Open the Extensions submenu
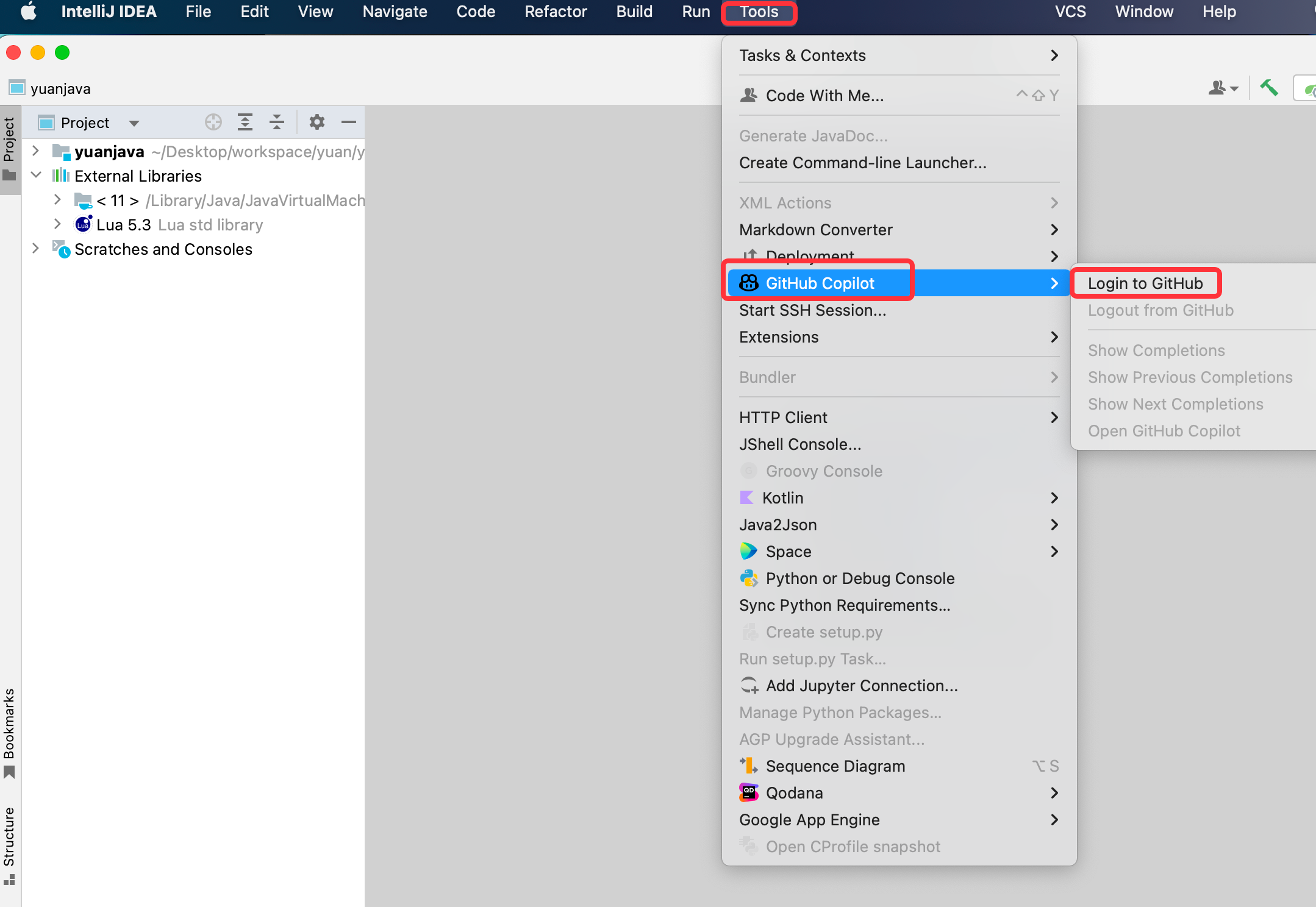Screen dimensions: 1316x907 coord(899,337)
